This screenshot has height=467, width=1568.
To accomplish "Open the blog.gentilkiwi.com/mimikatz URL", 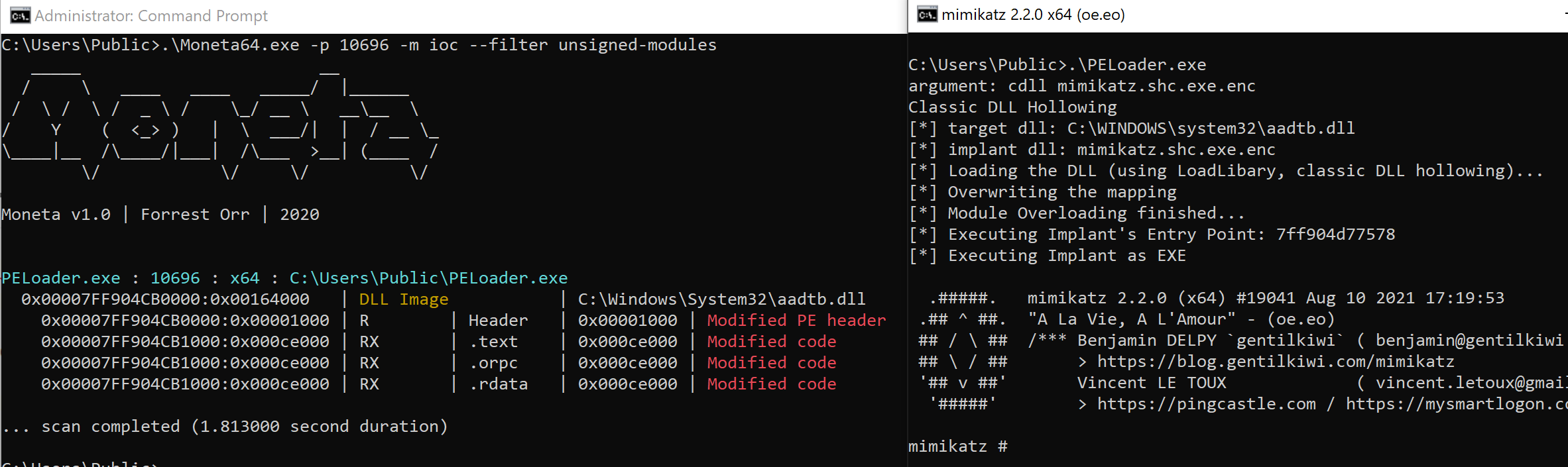I will click(1275, 362).
